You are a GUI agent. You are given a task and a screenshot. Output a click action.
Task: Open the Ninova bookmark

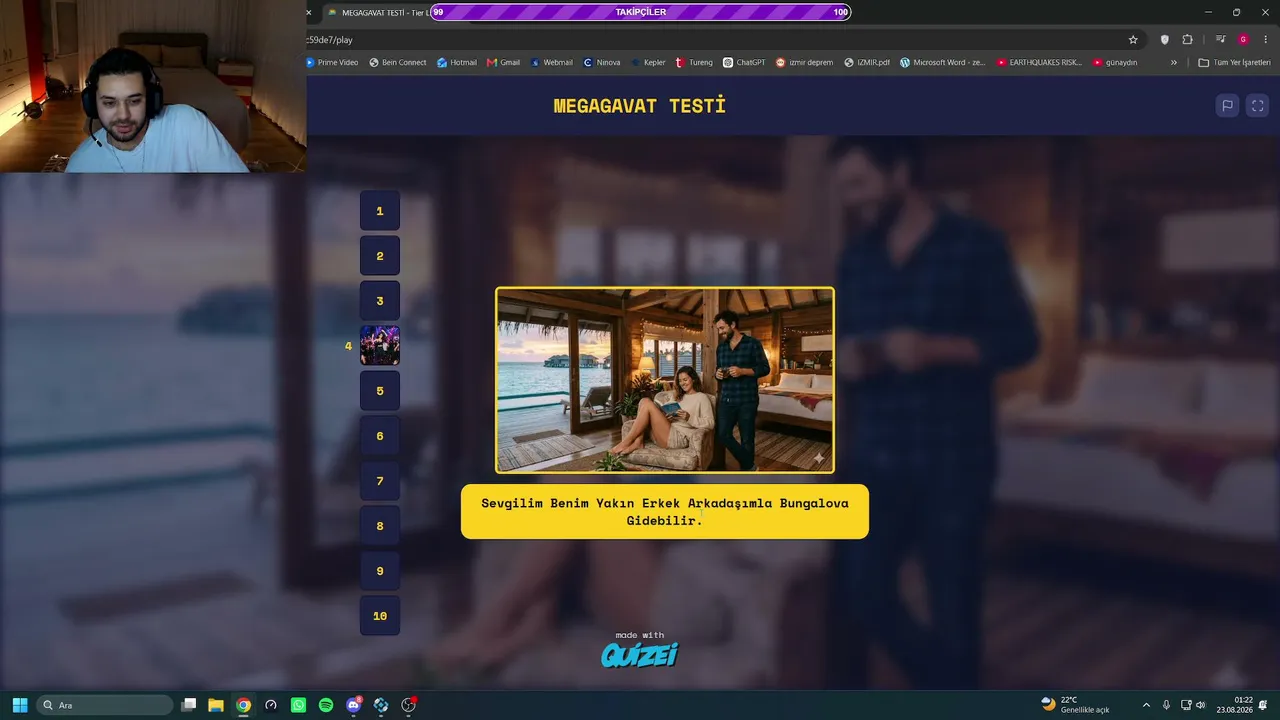click(602, 62)
